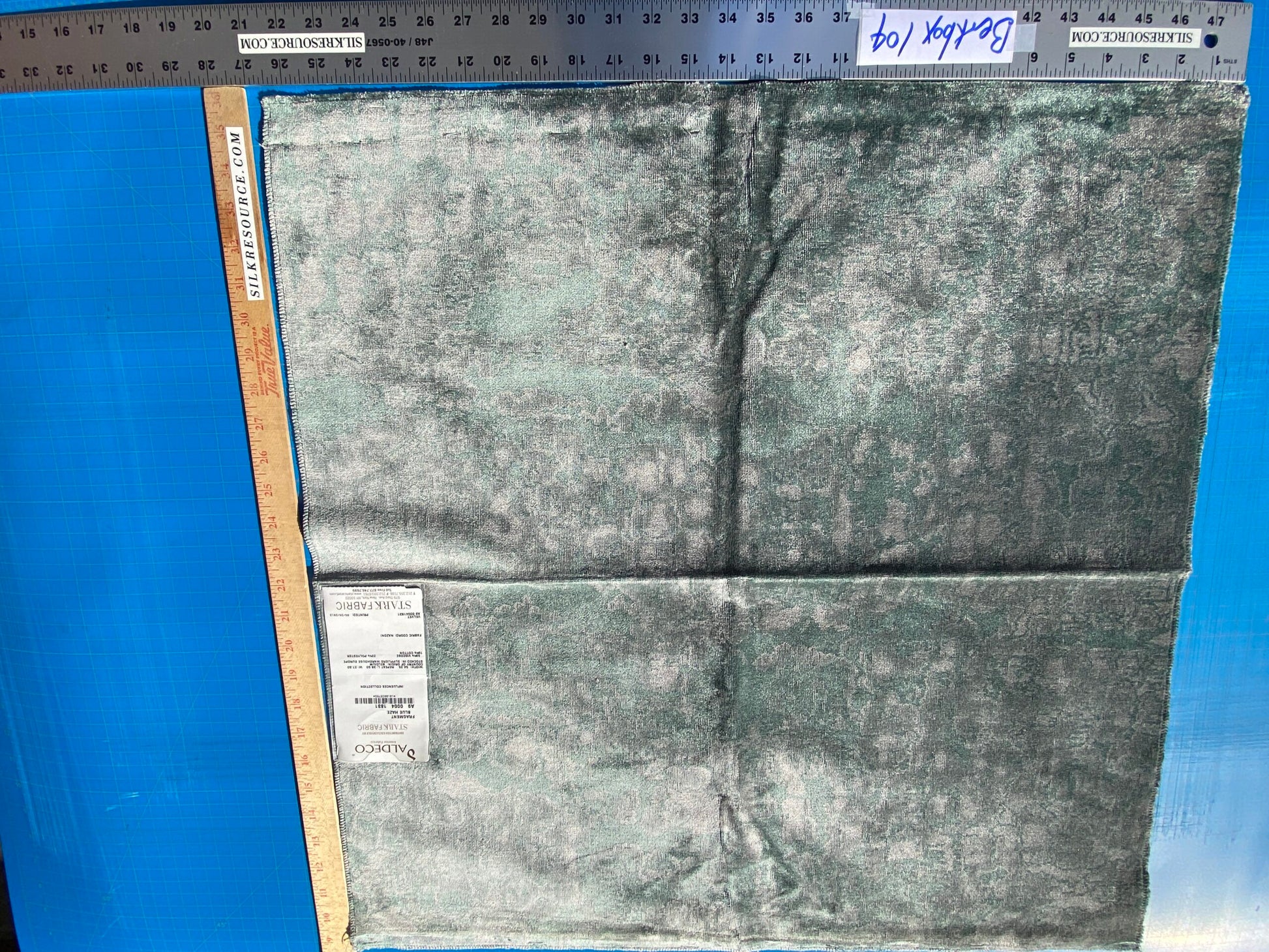
Task: Click the 1 mark on the metal ruler's bottom scale
Action: (x=1217, y=60)
